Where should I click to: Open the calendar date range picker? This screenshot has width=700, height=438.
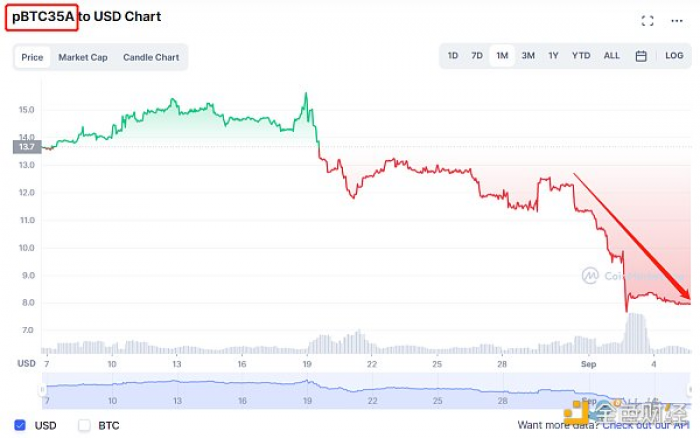[641, 56]
